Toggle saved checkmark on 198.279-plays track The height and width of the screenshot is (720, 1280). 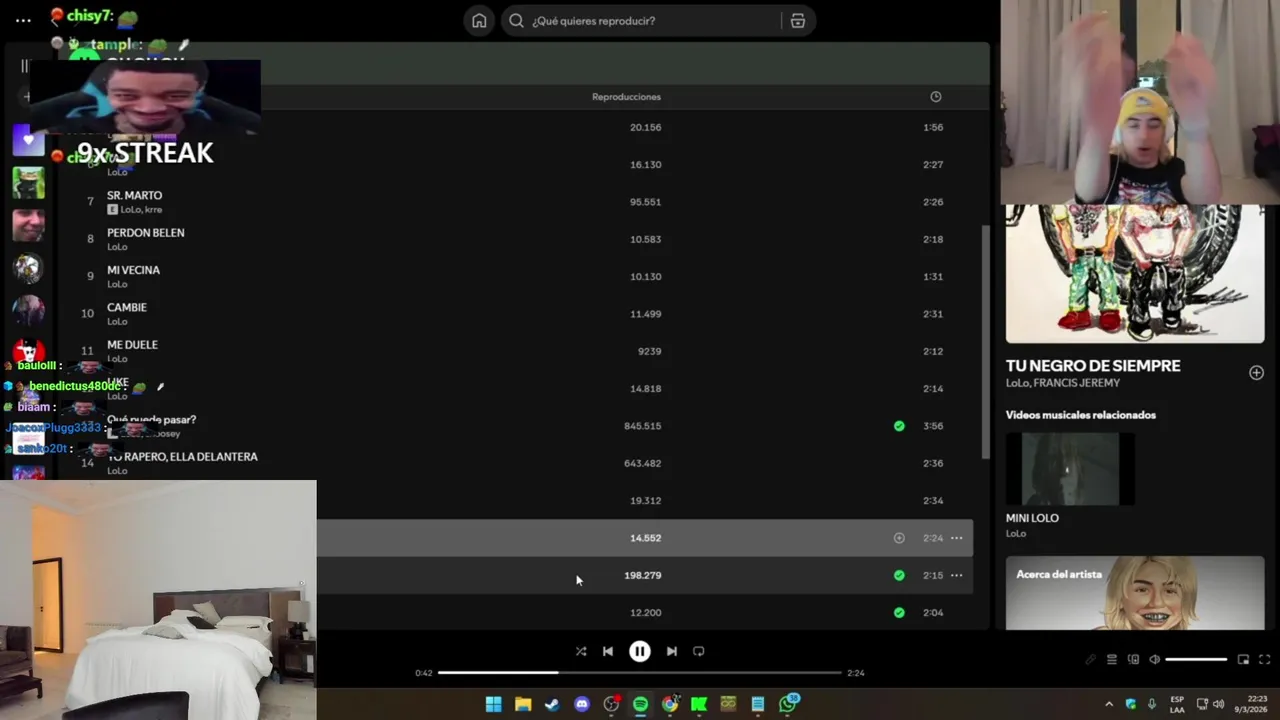(899, 575)
